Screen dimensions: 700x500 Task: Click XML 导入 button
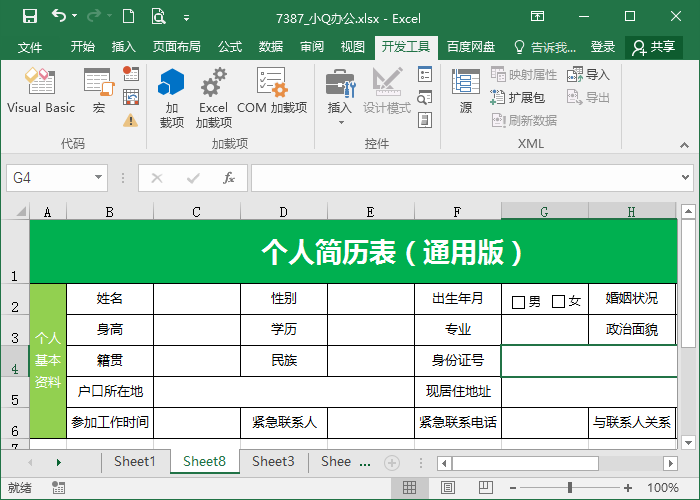[x=588, y=75]
